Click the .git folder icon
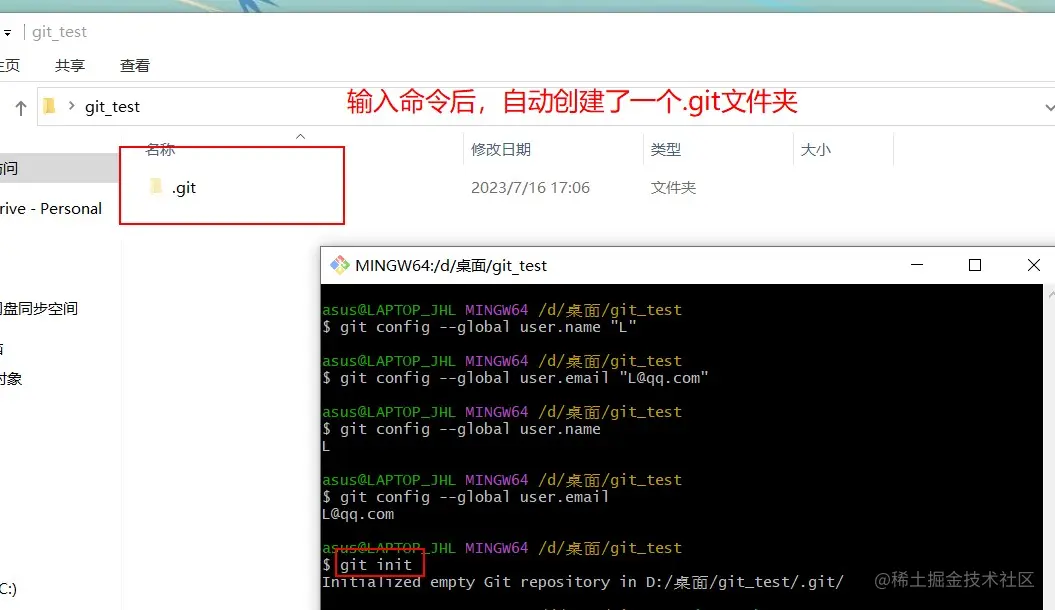This screenshot has height=610, width=1055. pyautogui.click(x=156, y=187)
